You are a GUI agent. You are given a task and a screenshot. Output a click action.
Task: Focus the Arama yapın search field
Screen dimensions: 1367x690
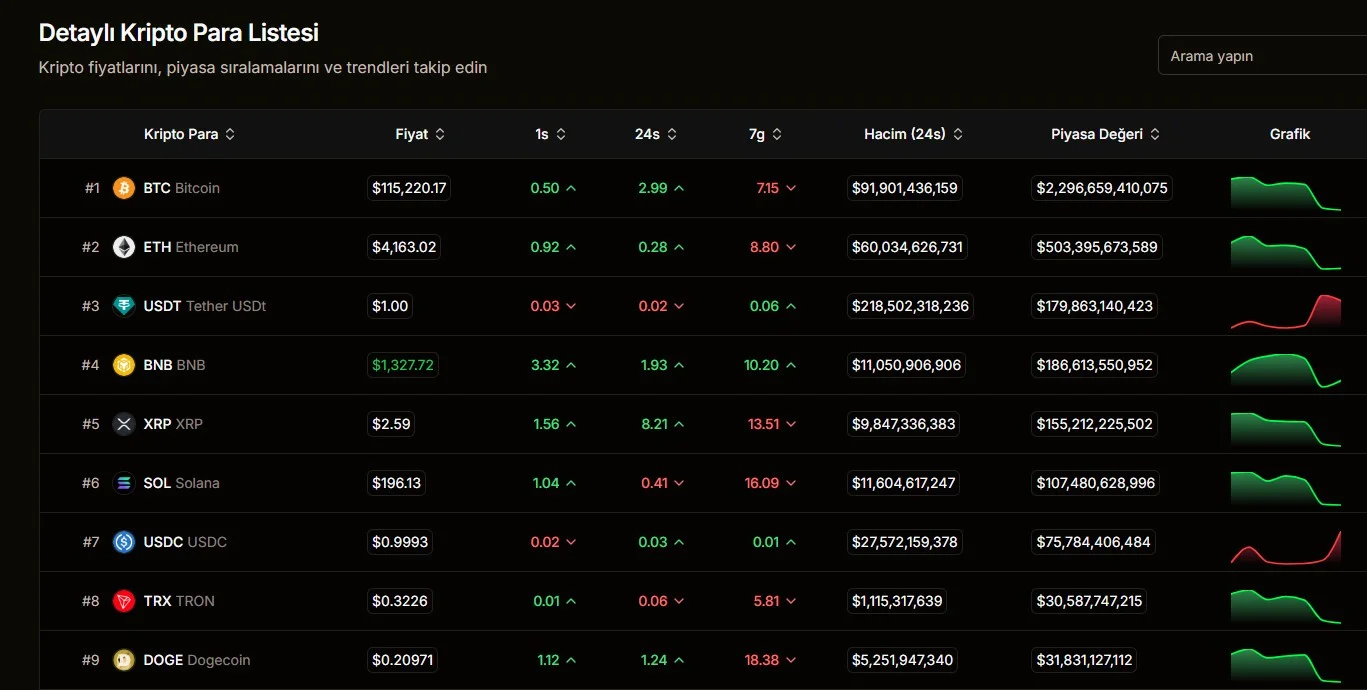click(1262, 56)
